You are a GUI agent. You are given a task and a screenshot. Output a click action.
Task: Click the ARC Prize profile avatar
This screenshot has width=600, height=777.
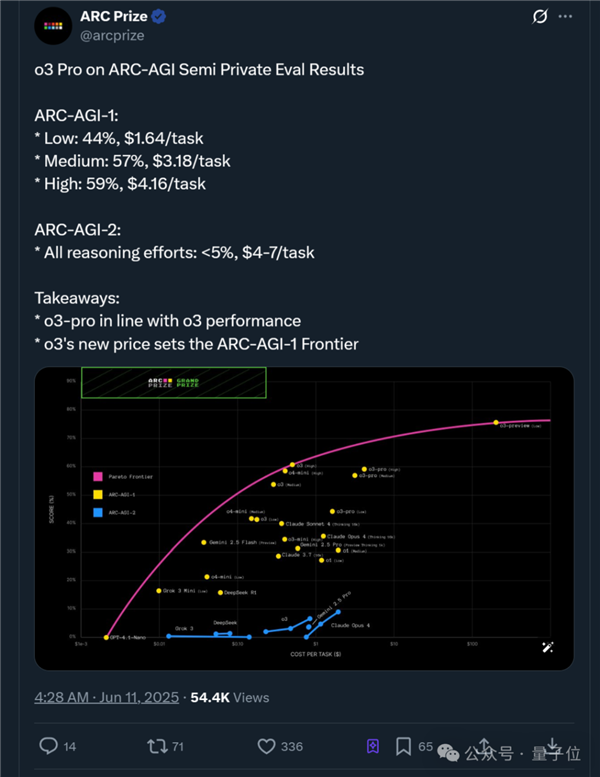[53, 25]
